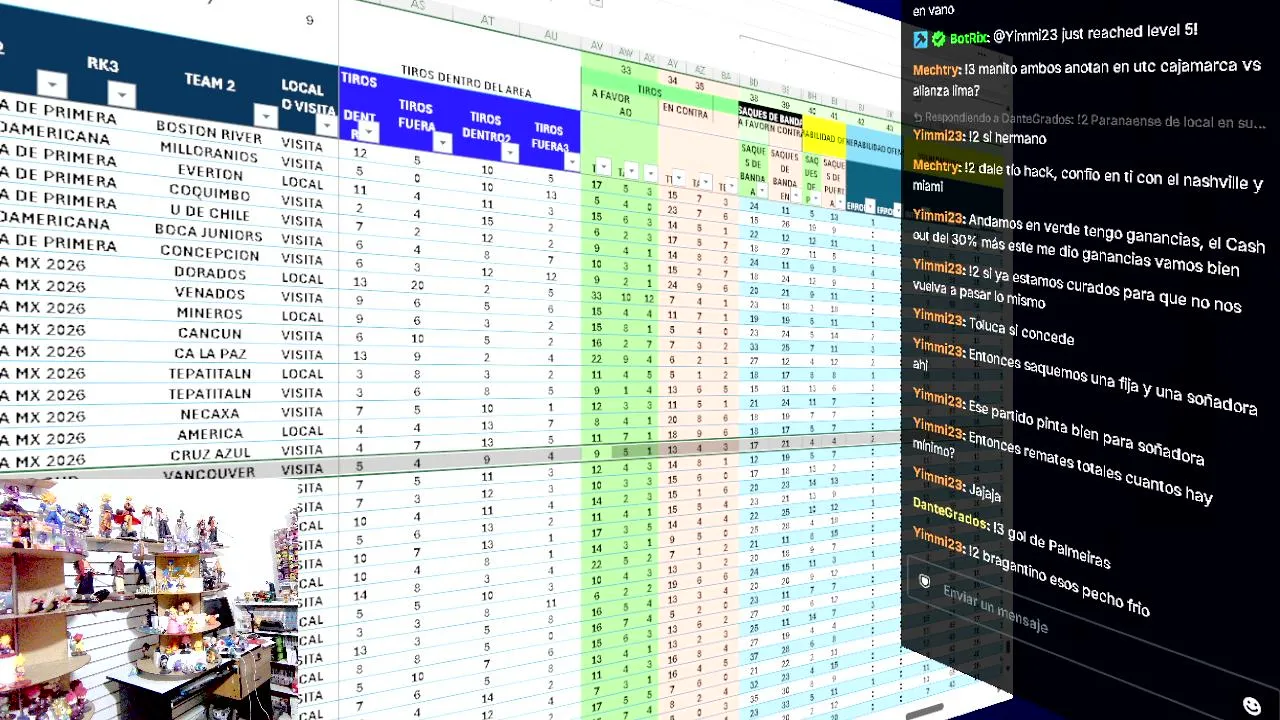Screen dimensions: 1280x720
Task: Click the BotRix green verified check icon
Action: tap(939, 39)
